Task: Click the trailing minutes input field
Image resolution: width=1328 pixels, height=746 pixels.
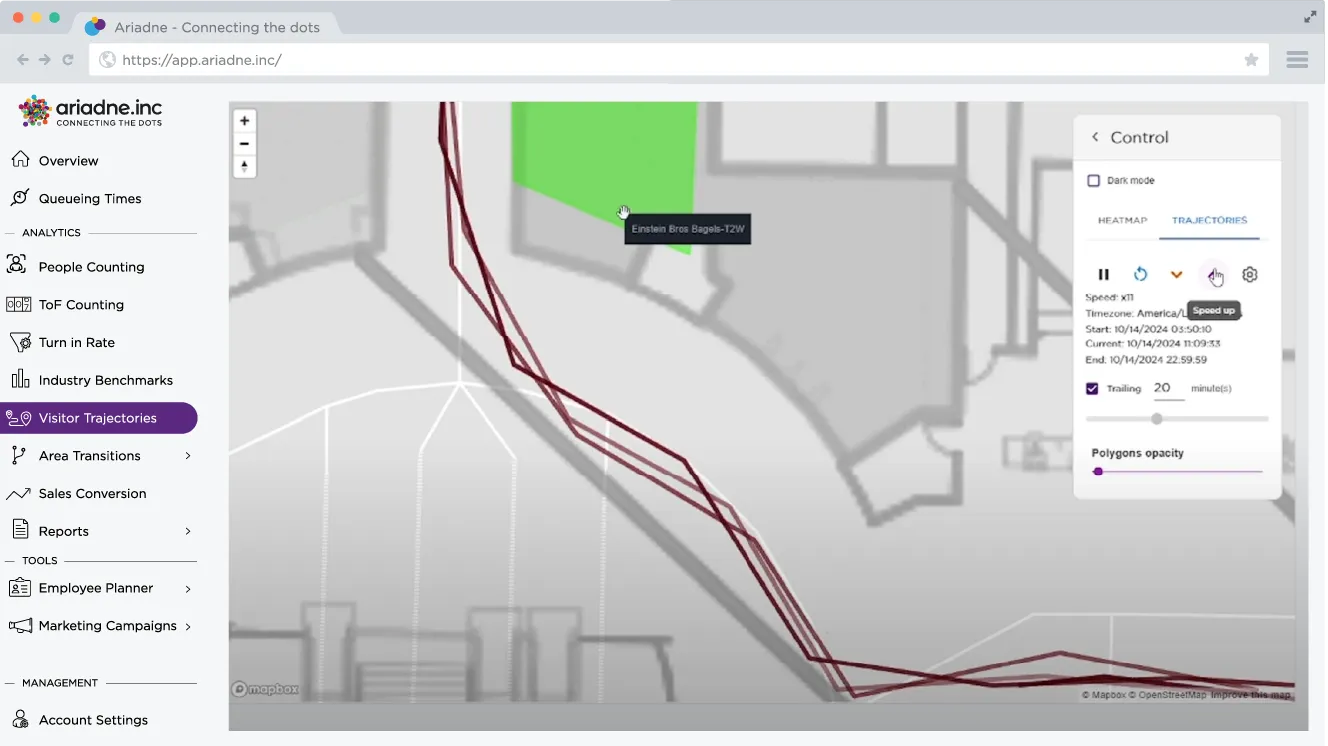Action: pos(1167,389)
